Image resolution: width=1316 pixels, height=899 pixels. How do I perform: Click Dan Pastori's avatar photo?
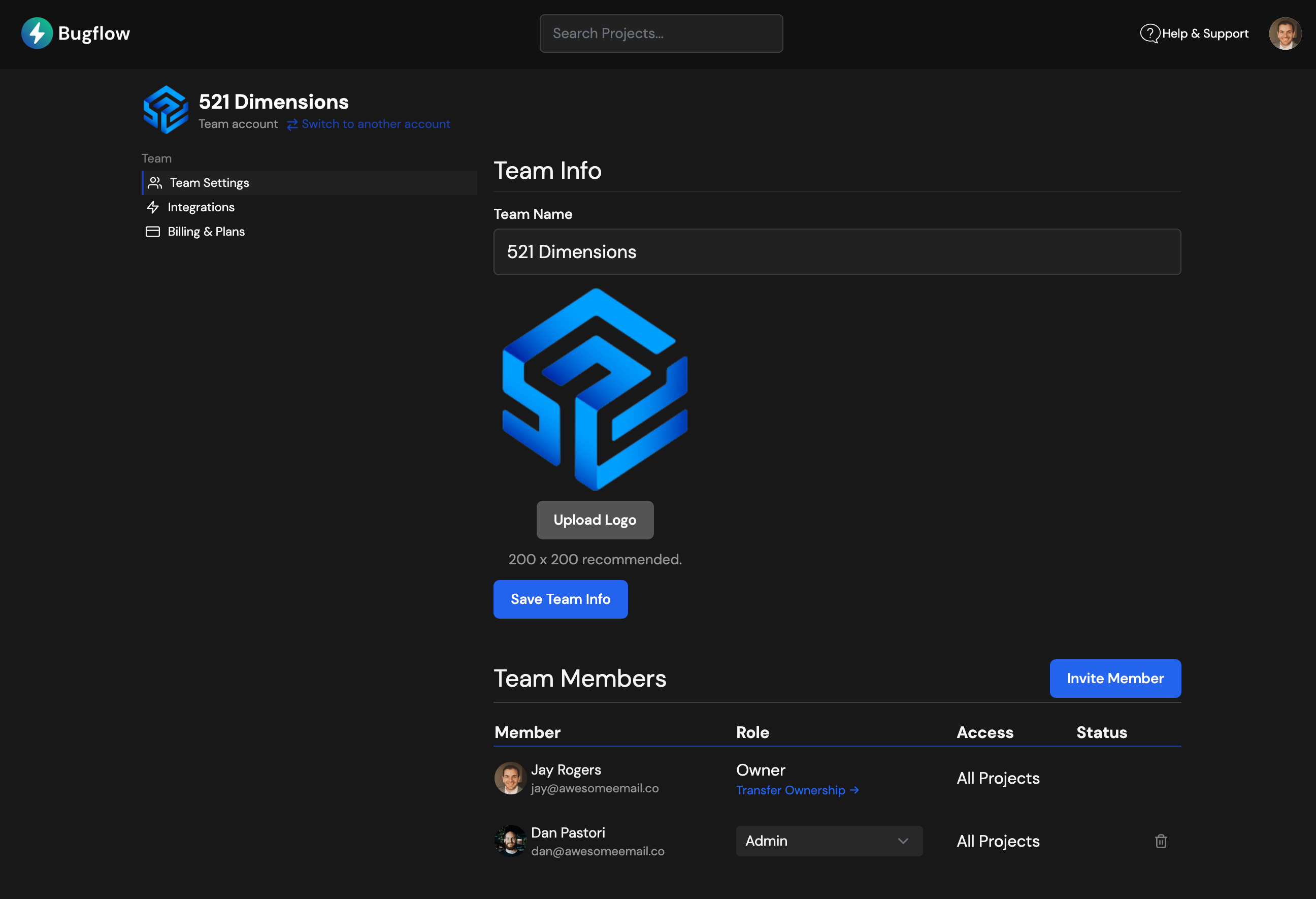510,841
